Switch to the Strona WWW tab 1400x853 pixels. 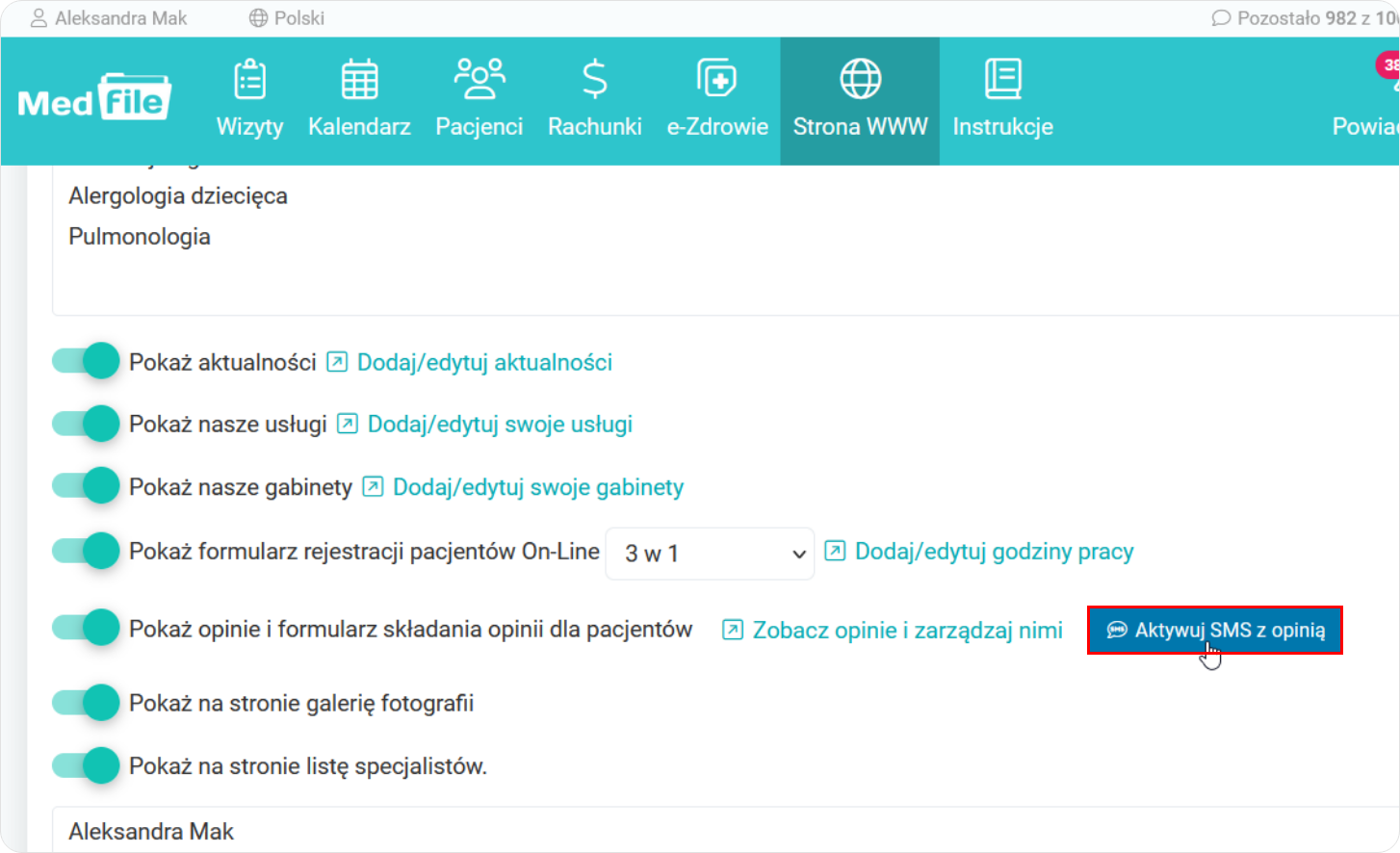860,101
